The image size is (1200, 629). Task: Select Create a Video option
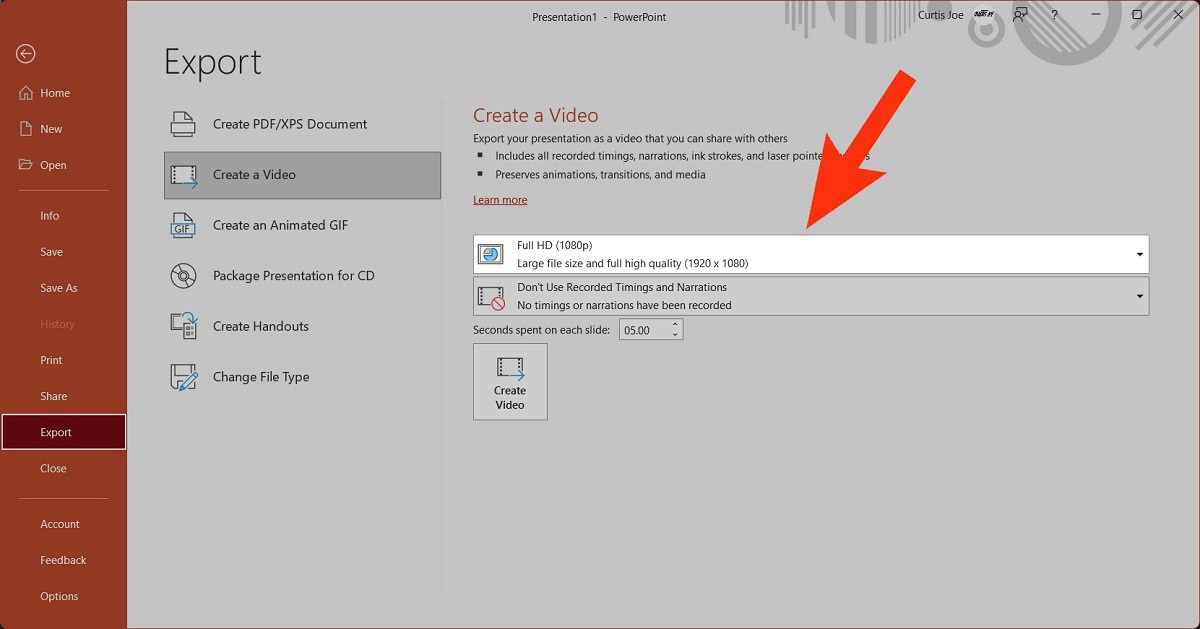coord(302,175)
